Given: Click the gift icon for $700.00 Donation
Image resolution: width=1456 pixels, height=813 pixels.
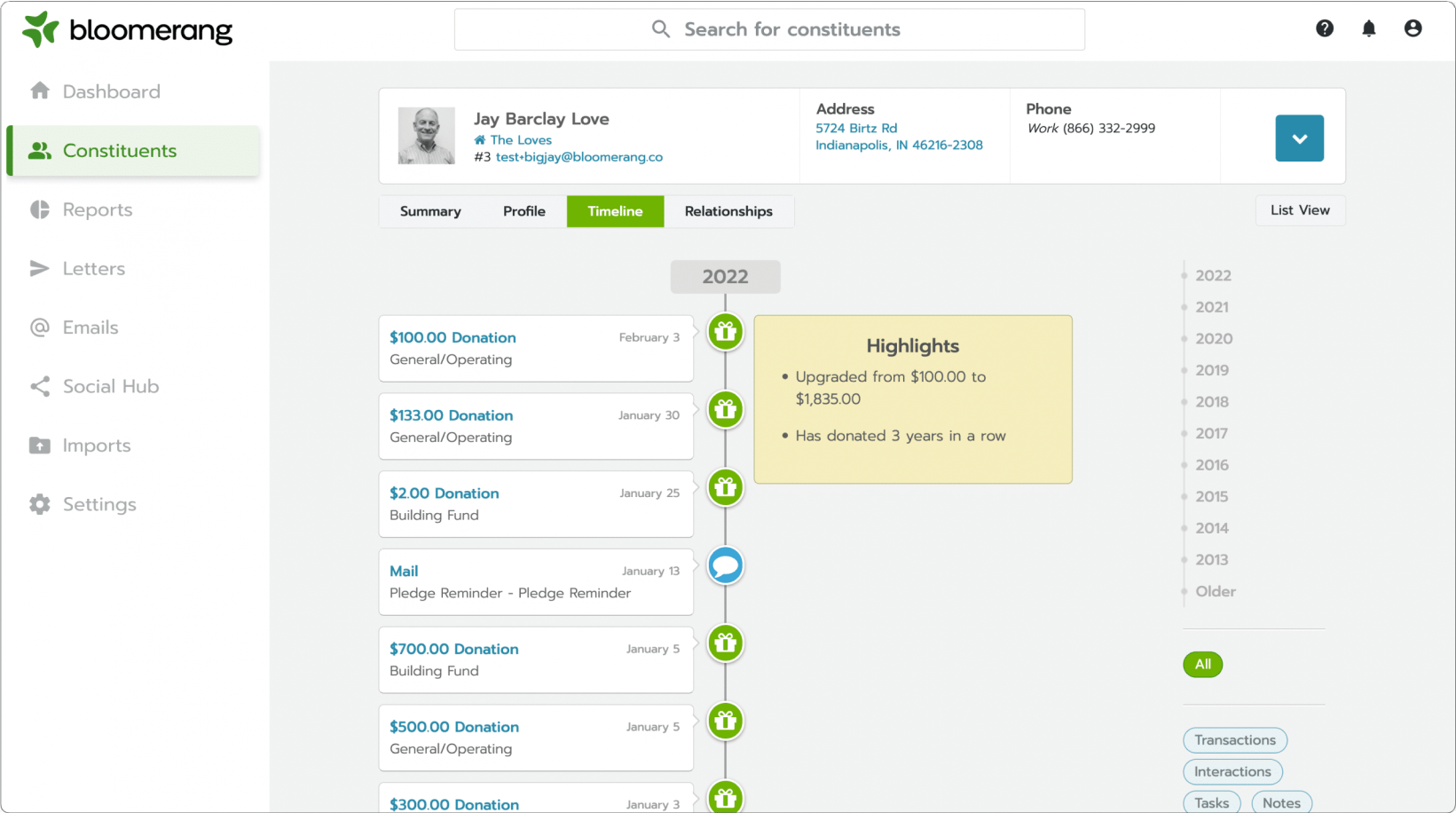Looking at the screenshot, I should [726, 643].
